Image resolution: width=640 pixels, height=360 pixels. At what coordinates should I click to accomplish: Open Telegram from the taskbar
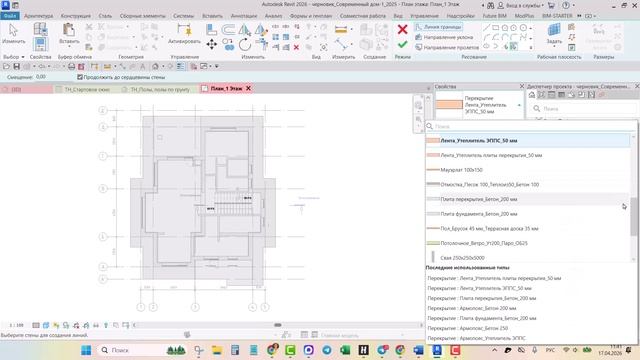coord(327,350)
